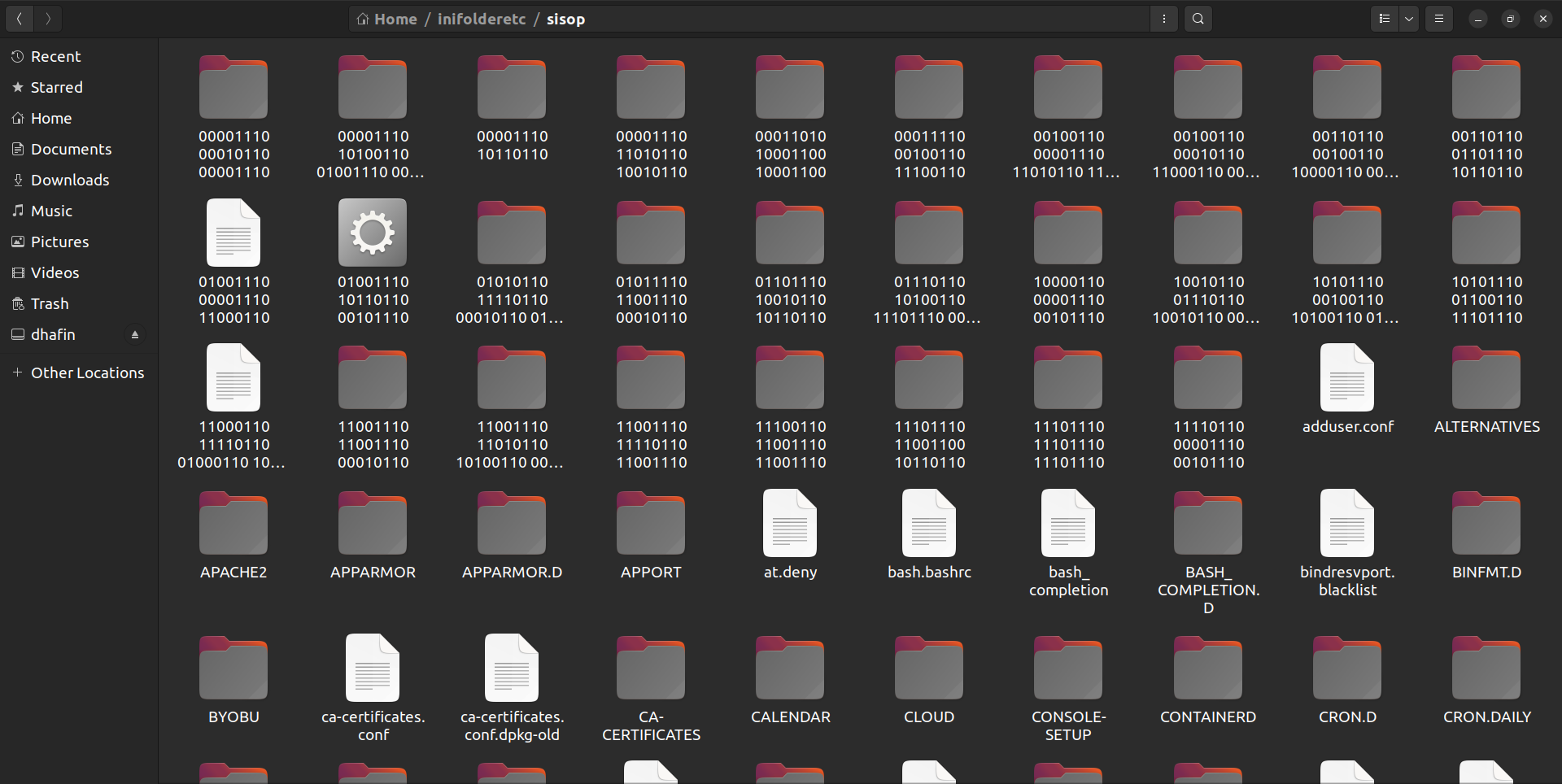This screenshot has height=784, width=1562.
Task: Select the ALTERNATIVES folder
Action: click(x=1486, y=390)
